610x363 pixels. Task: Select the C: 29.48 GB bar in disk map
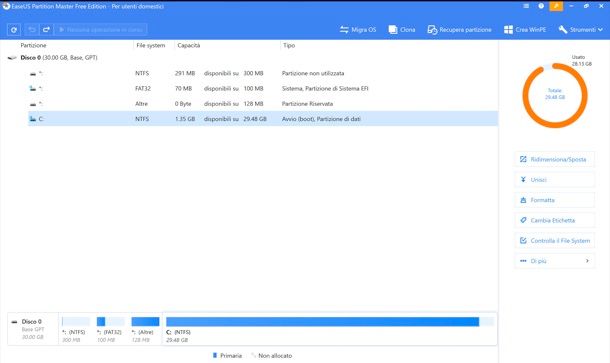coord(330,322)
